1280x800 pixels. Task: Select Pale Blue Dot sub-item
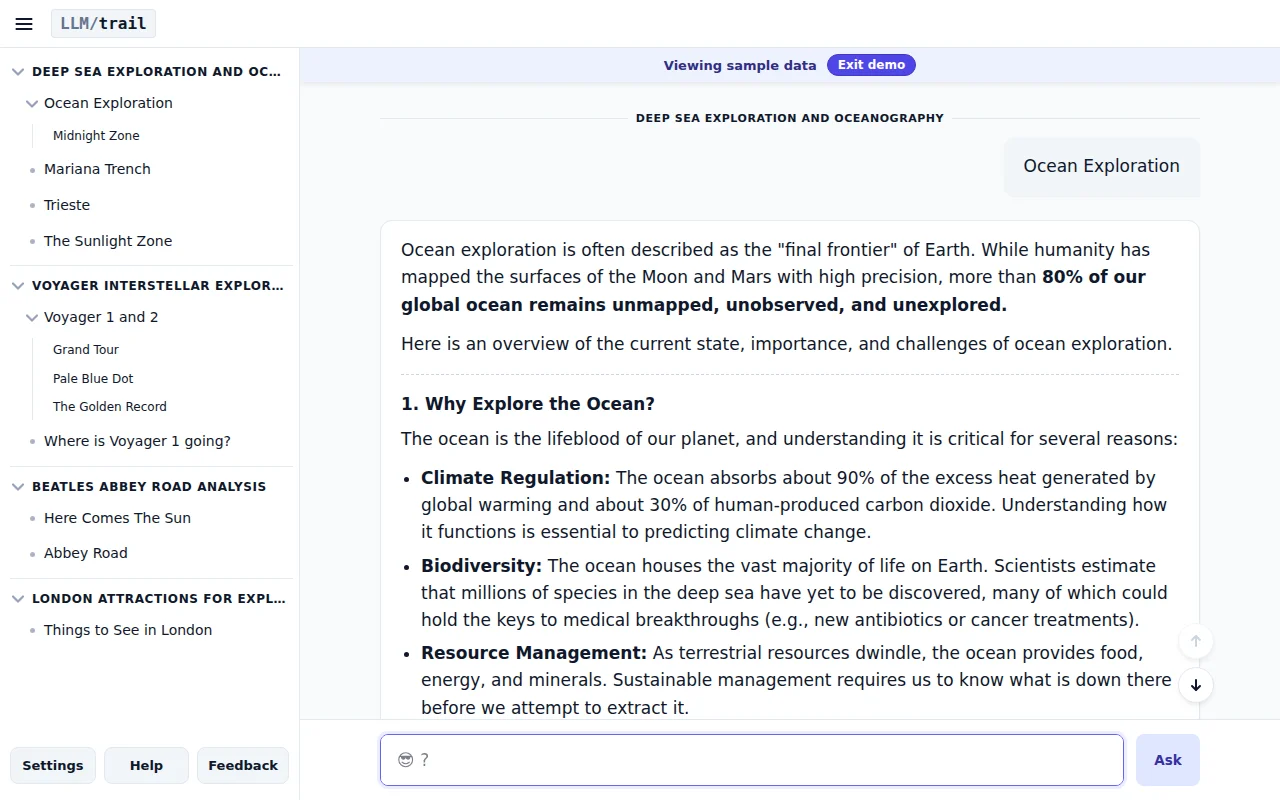click(93, 379)
